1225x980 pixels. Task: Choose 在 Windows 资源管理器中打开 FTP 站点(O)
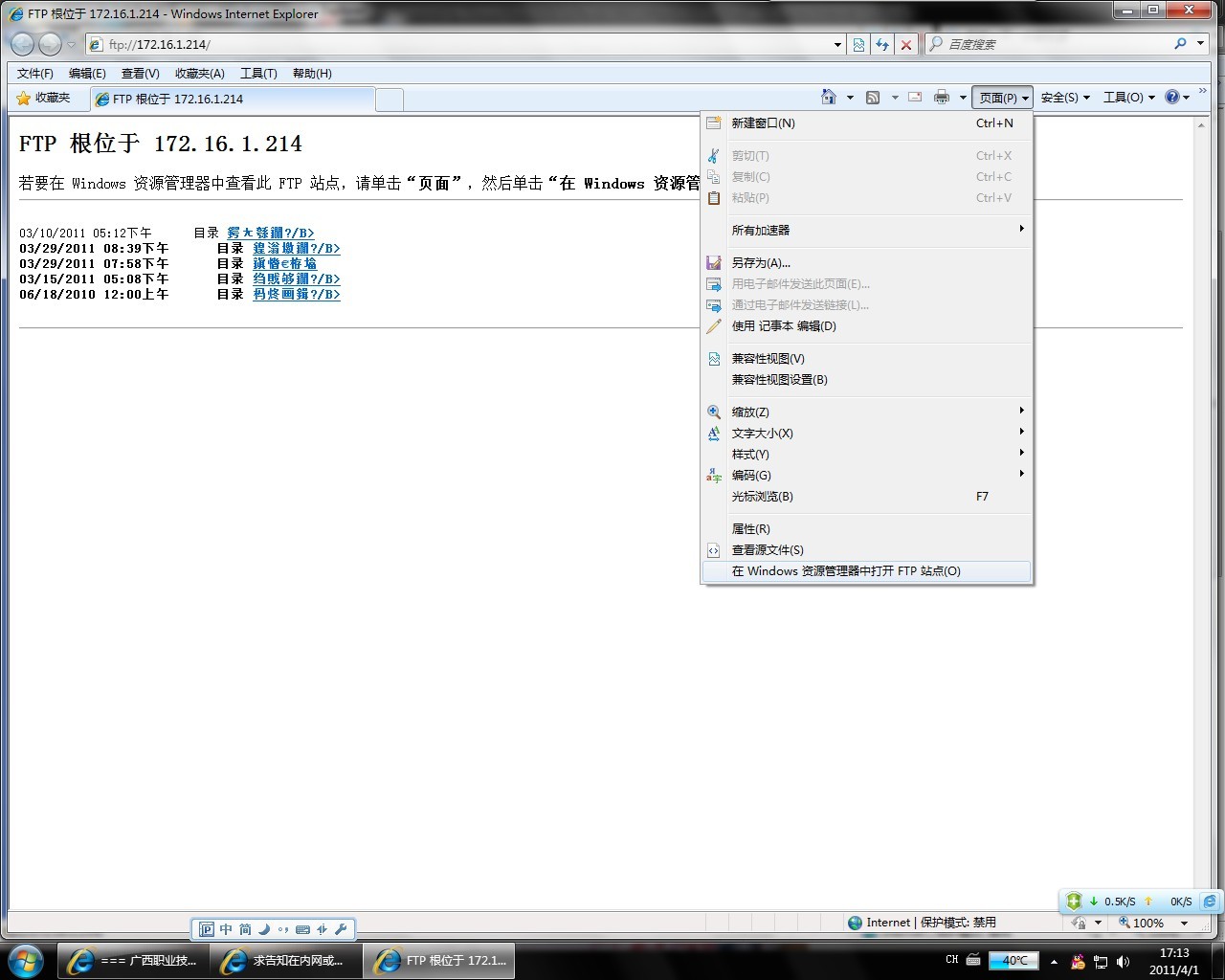[x=867, y=571]
